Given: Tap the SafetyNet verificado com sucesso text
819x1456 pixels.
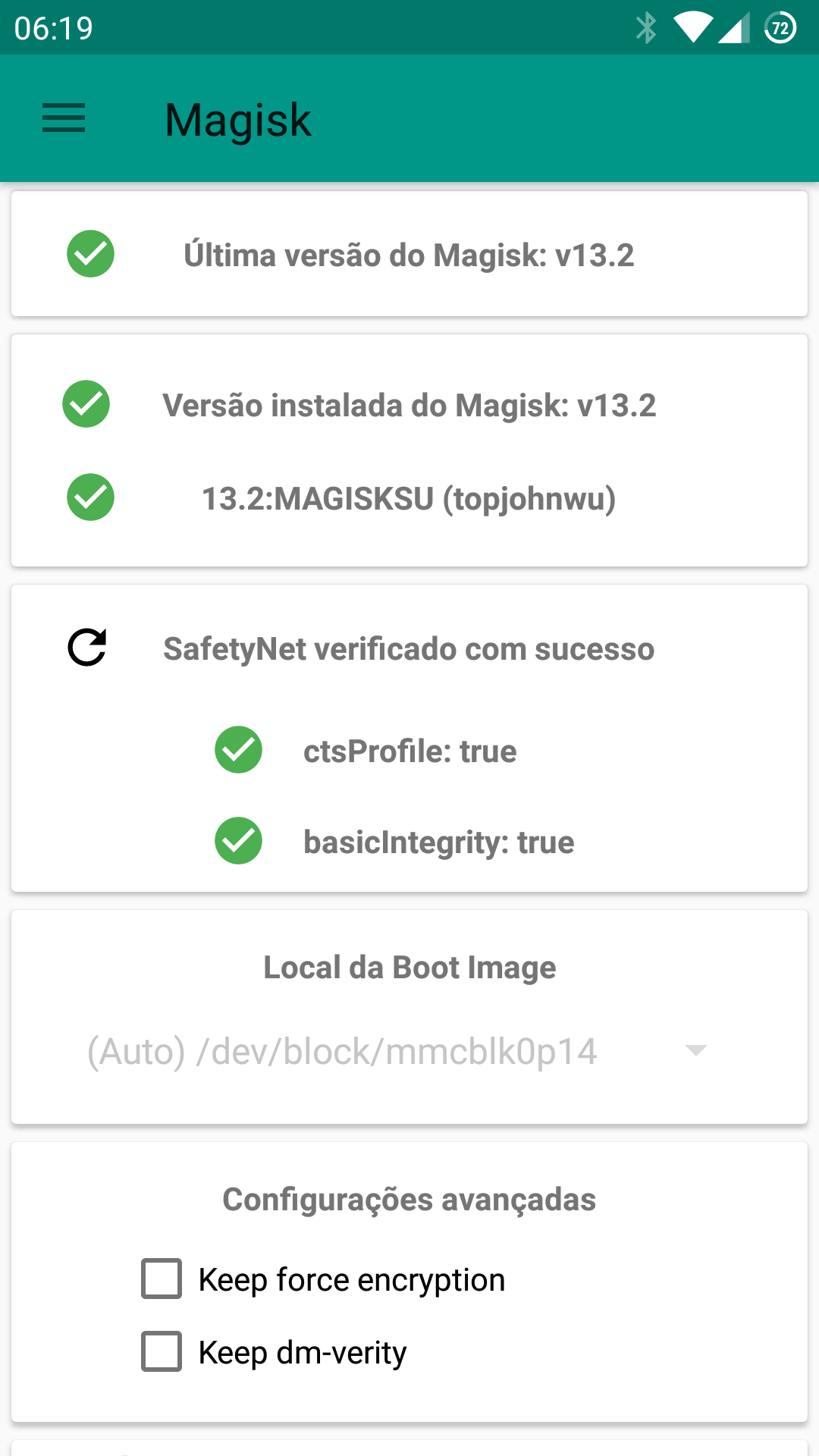Looking at the screenshot, I should [409, 649].
